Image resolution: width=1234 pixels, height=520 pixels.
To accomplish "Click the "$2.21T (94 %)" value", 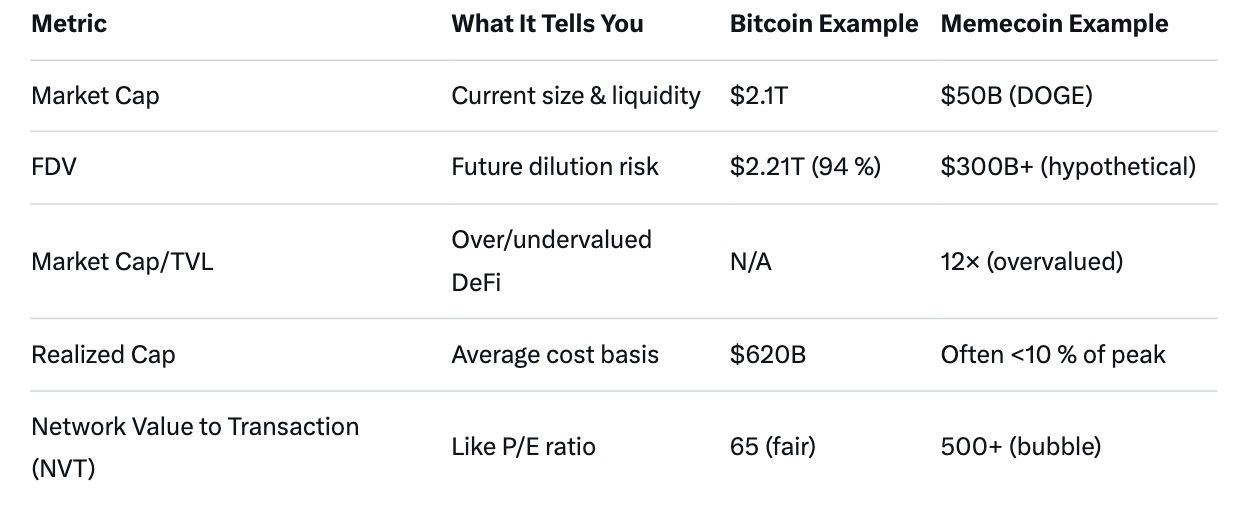I will [806, 166].
